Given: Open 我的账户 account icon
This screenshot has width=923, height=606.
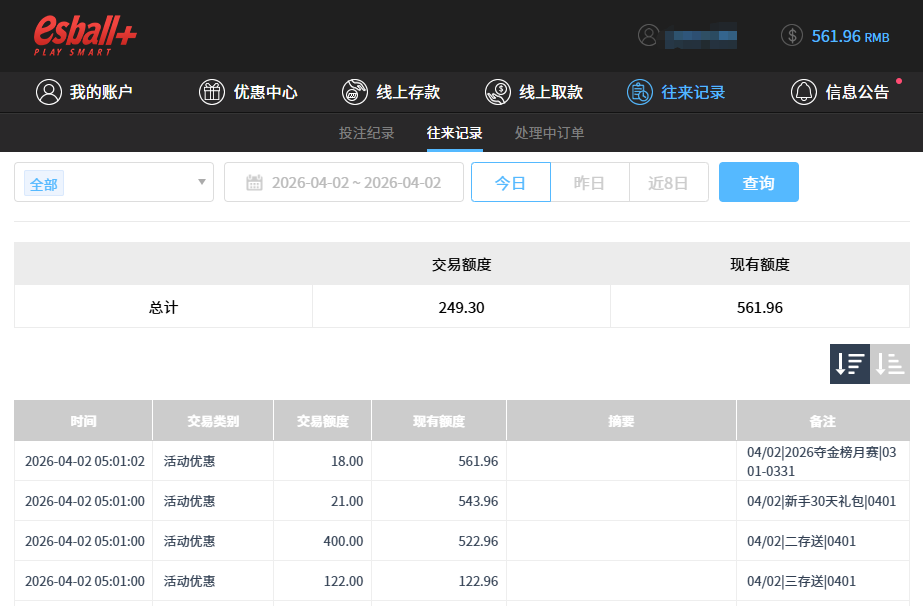Looking at the screenshot, I should [48, 92].
